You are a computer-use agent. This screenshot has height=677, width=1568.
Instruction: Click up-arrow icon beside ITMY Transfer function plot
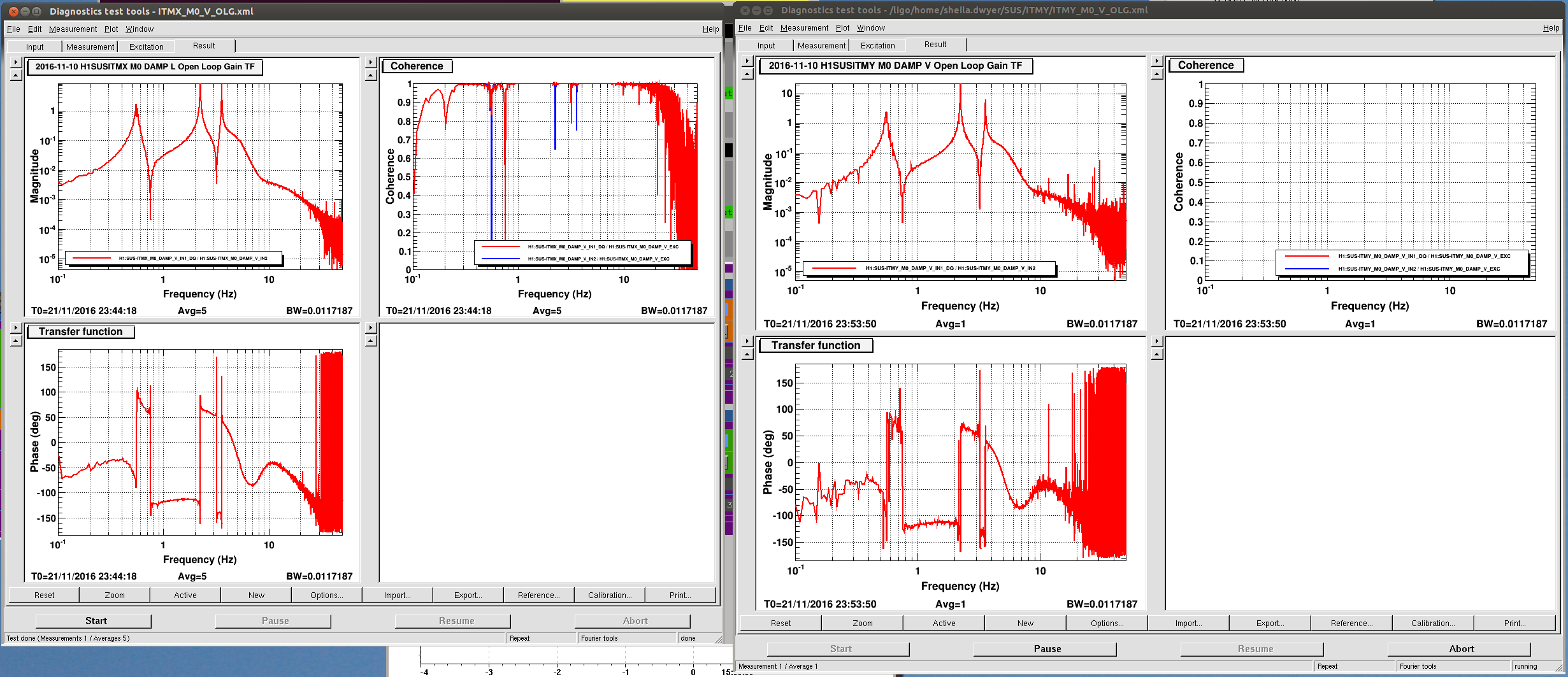(x=748, y=353)
